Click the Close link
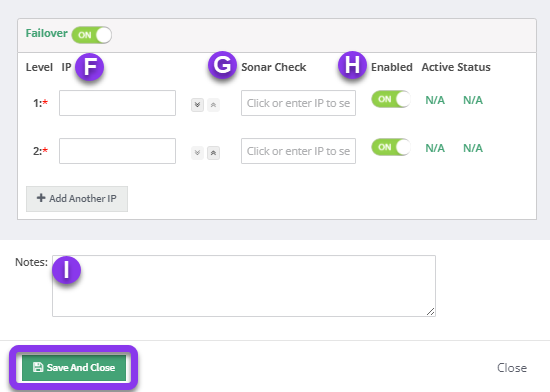The height and width of the screenshot is (392, 550). (512, 368)
